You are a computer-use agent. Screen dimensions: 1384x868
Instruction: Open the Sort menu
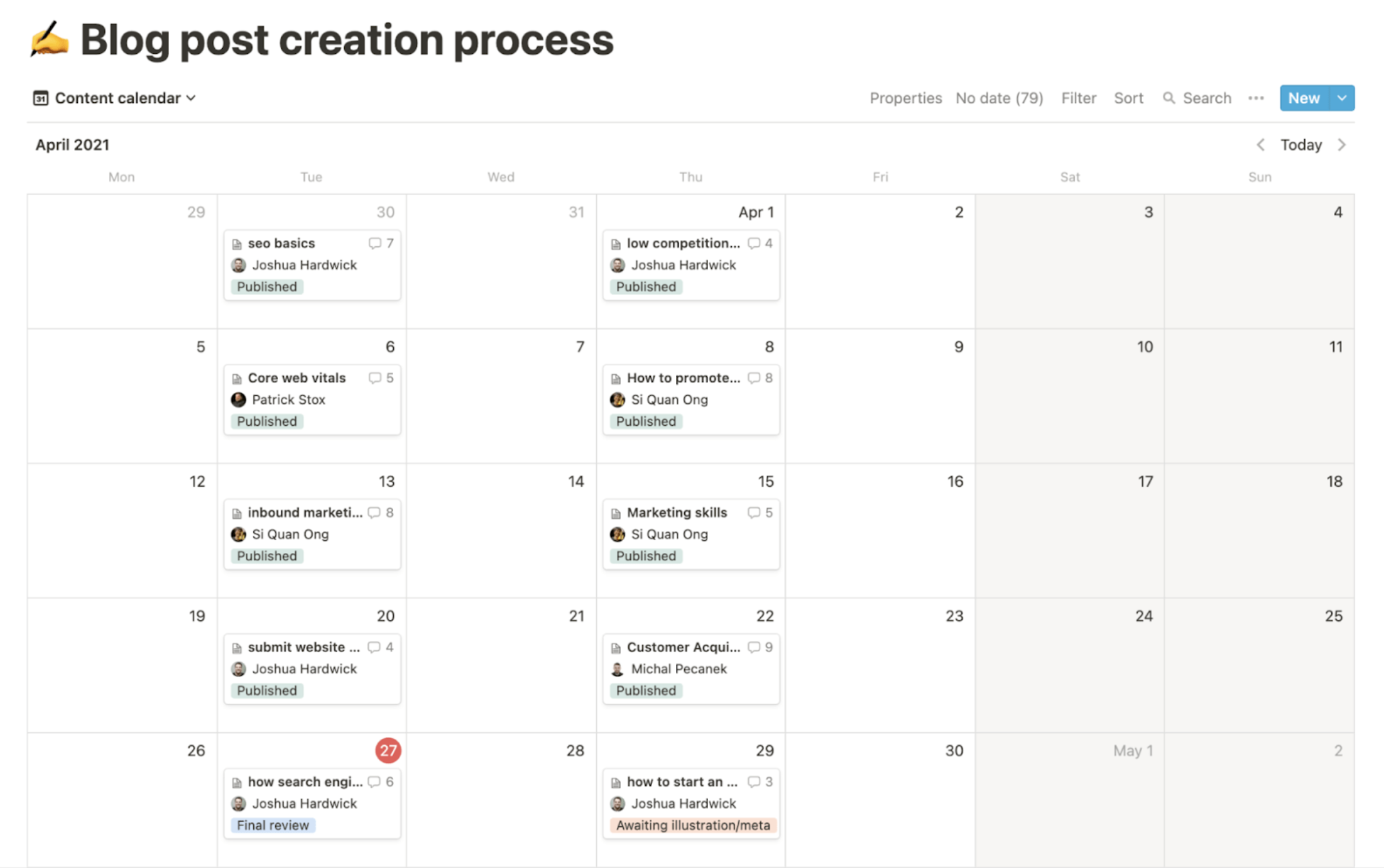[x=1129, y=98]
